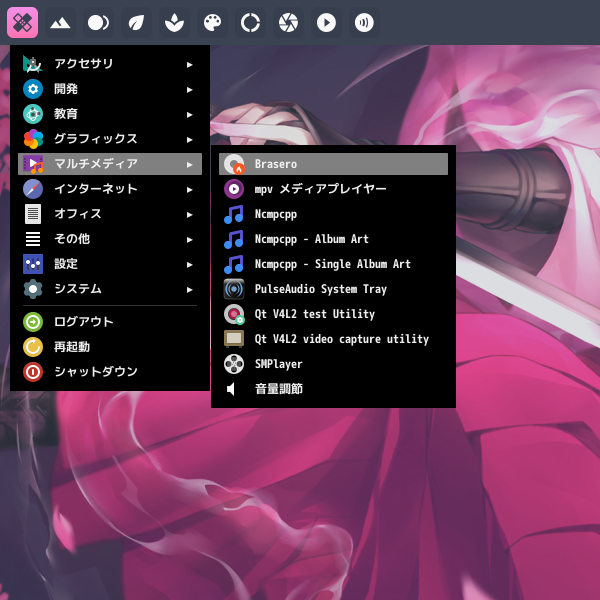Screen dimensions: 600x600
Task: Choose 再起動 to reboot
Action: [x=110, y=347]
